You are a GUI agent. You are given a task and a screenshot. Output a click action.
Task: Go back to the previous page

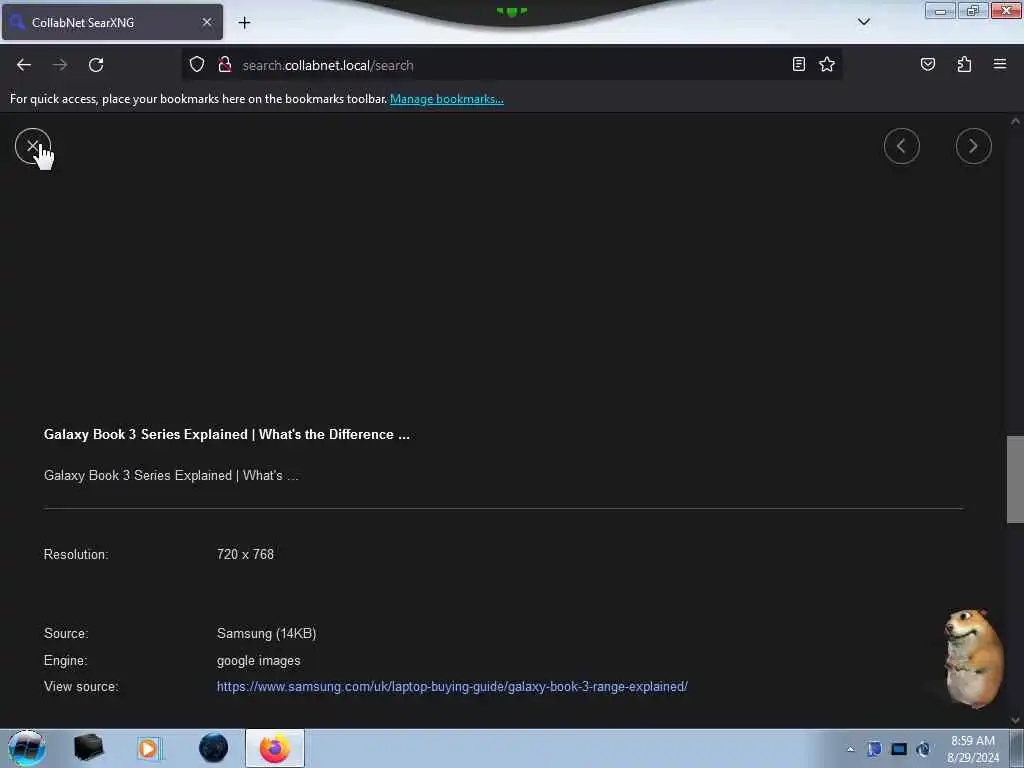click(24, 65)
